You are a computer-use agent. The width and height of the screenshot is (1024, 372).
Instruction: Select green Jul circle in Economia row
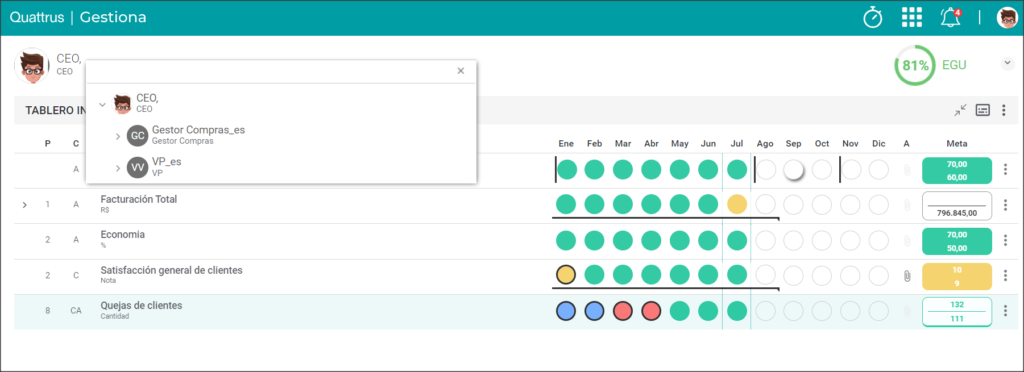(x=737, y=240)
